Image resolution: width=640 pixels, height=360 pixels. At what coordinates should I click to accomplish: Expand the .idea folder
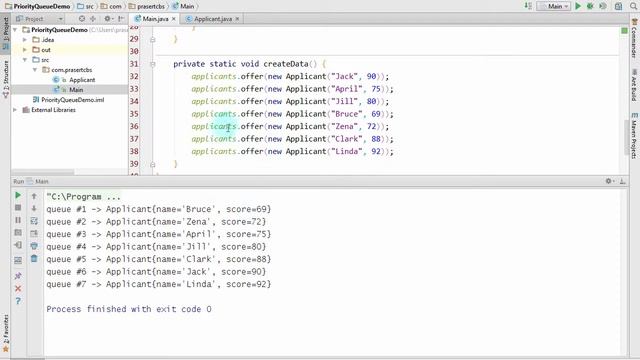pos(25,40)
